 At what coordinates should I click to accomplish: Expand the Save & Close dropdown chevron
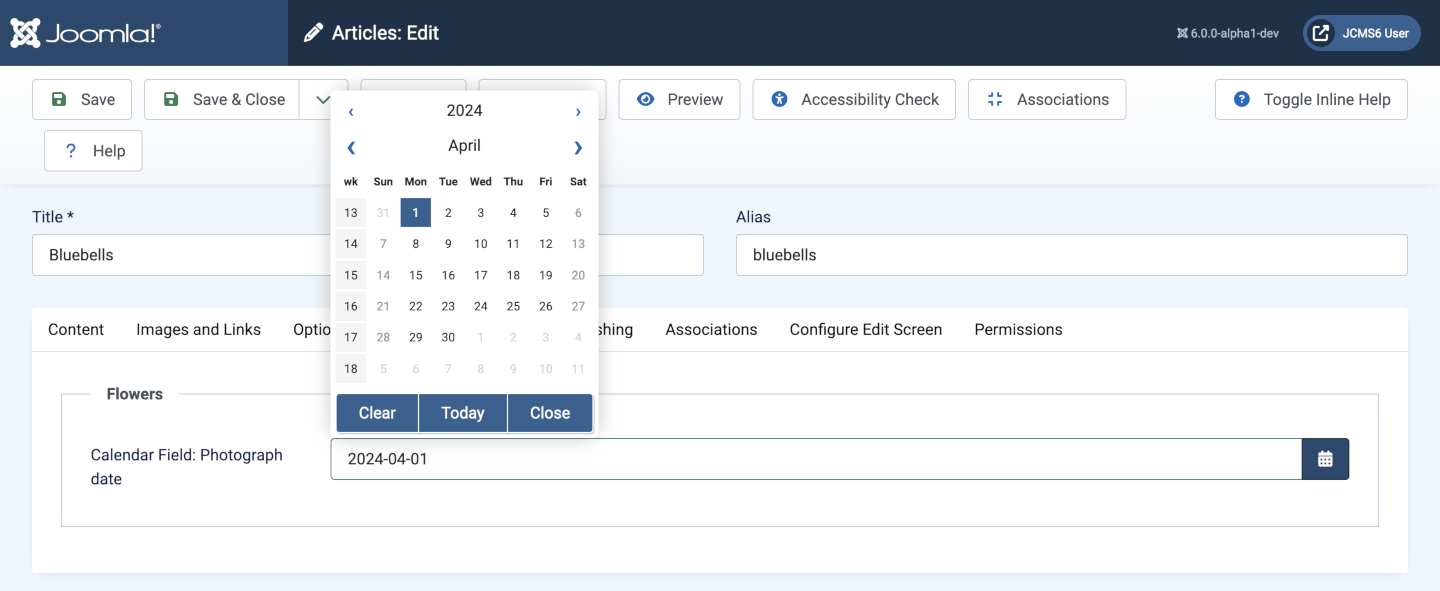(322, 99)
